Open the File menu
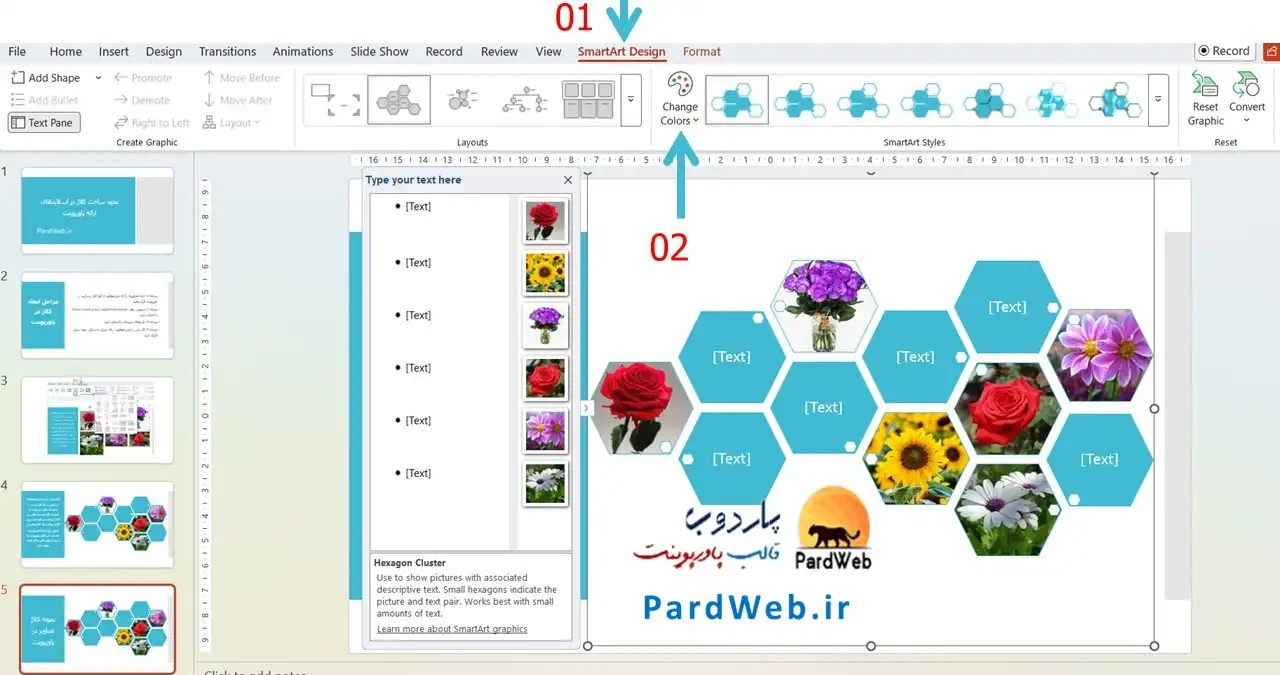 [17, 52]
